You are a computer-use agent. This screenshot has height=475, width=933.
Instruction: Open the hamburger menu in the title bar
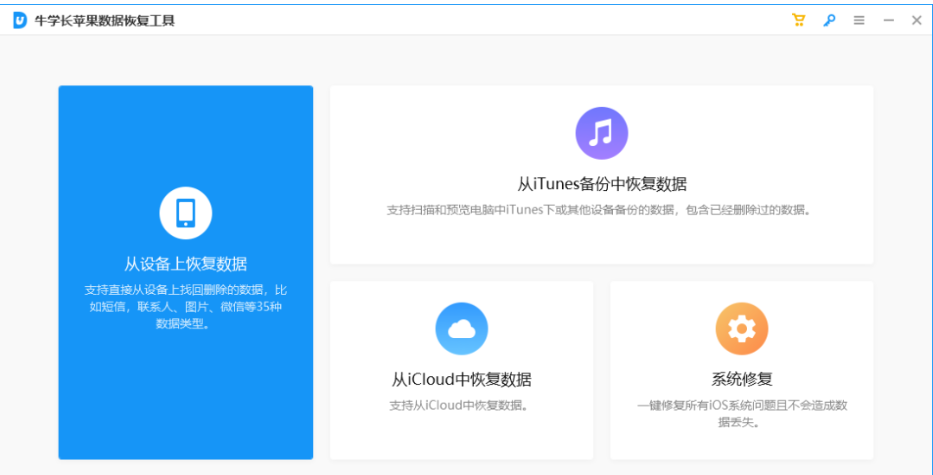pos(859,20)
